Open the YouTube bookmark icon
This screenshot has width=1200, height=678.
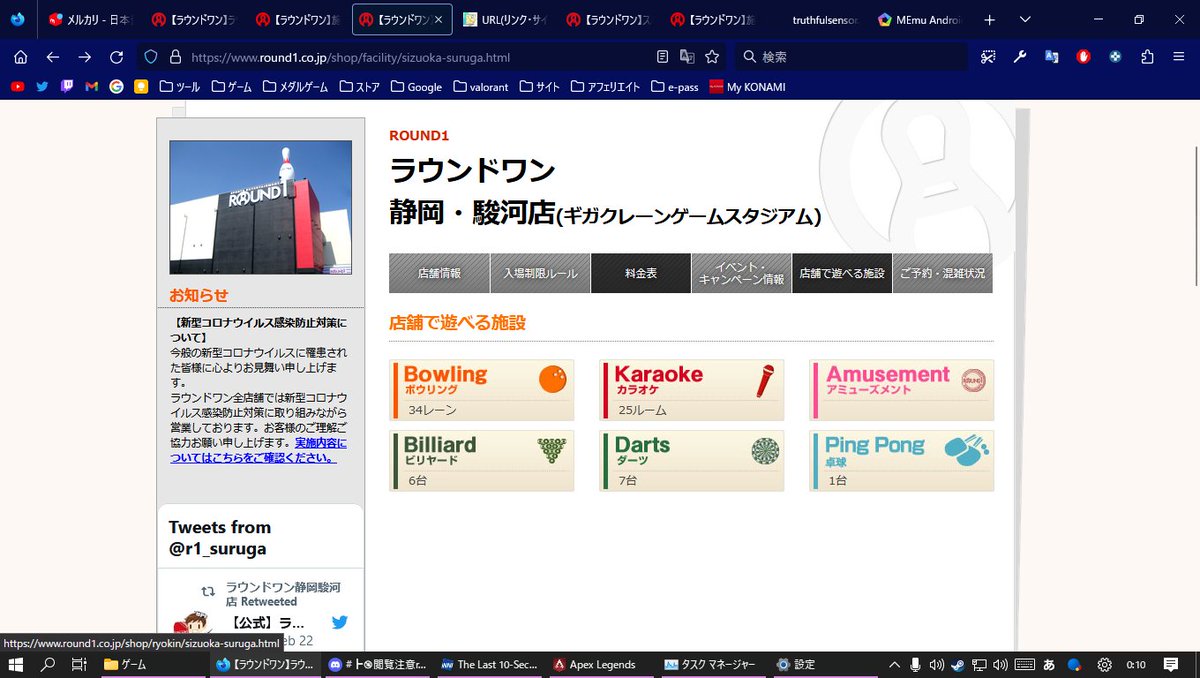coord(18,87)
